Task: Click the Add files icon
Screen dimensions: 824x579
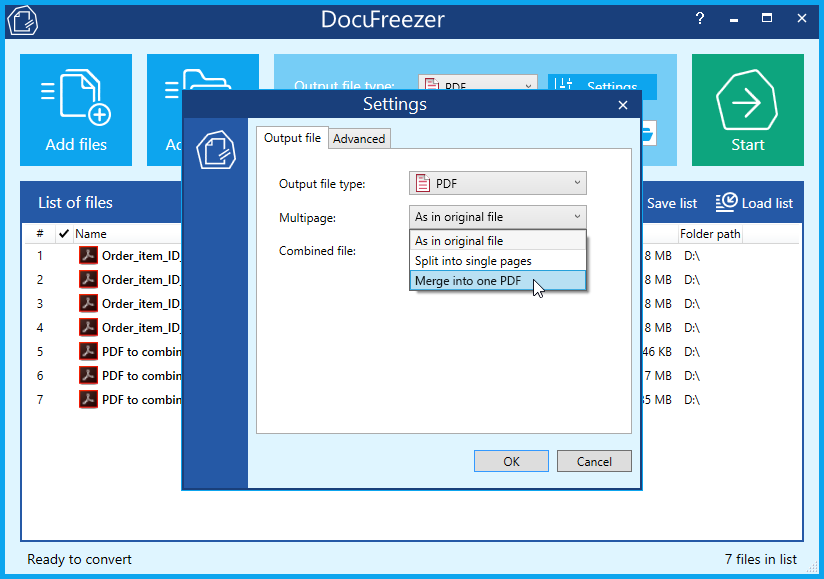Action: [x=75, y=95]
